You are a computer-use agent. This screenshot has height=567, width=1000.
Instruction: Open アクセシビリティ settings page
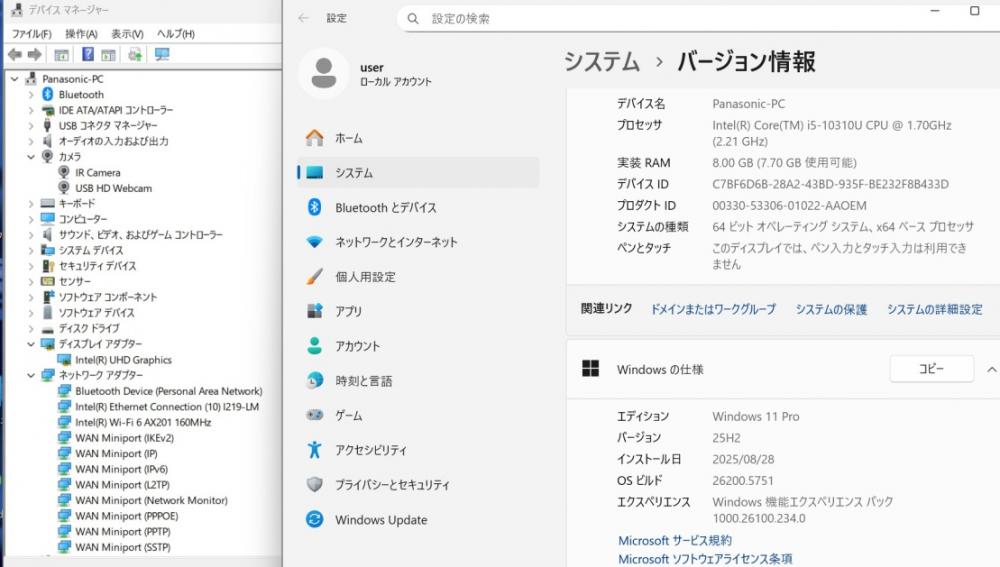[418, 450]
